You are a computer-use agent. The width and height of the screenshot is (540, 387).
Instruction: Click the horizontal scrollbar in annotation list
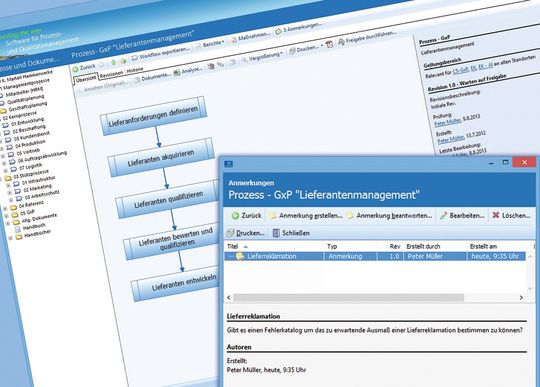[x=348, y=297]
